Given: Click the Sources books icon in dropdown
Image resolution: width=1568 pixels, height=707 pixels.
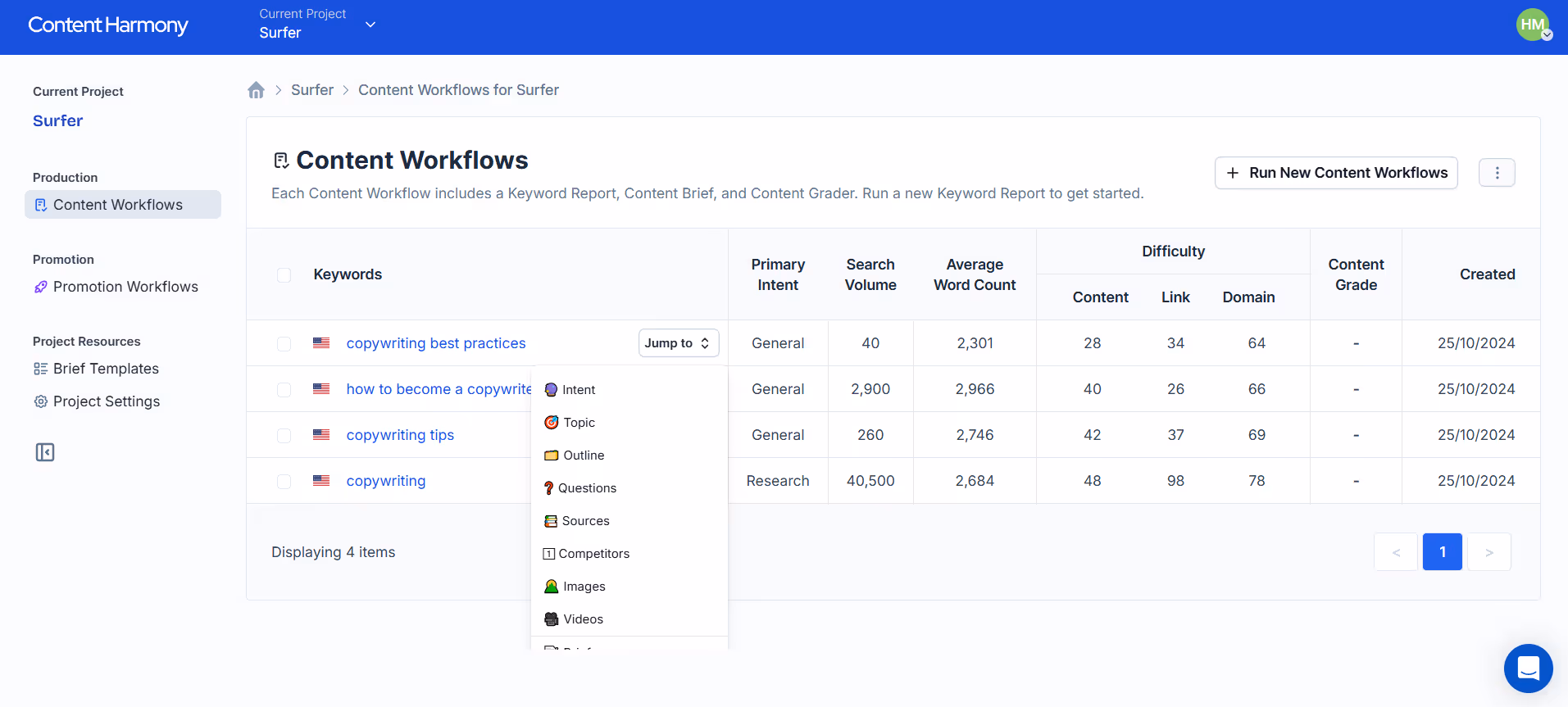Looking at the screenshot, I should (551, 521).
